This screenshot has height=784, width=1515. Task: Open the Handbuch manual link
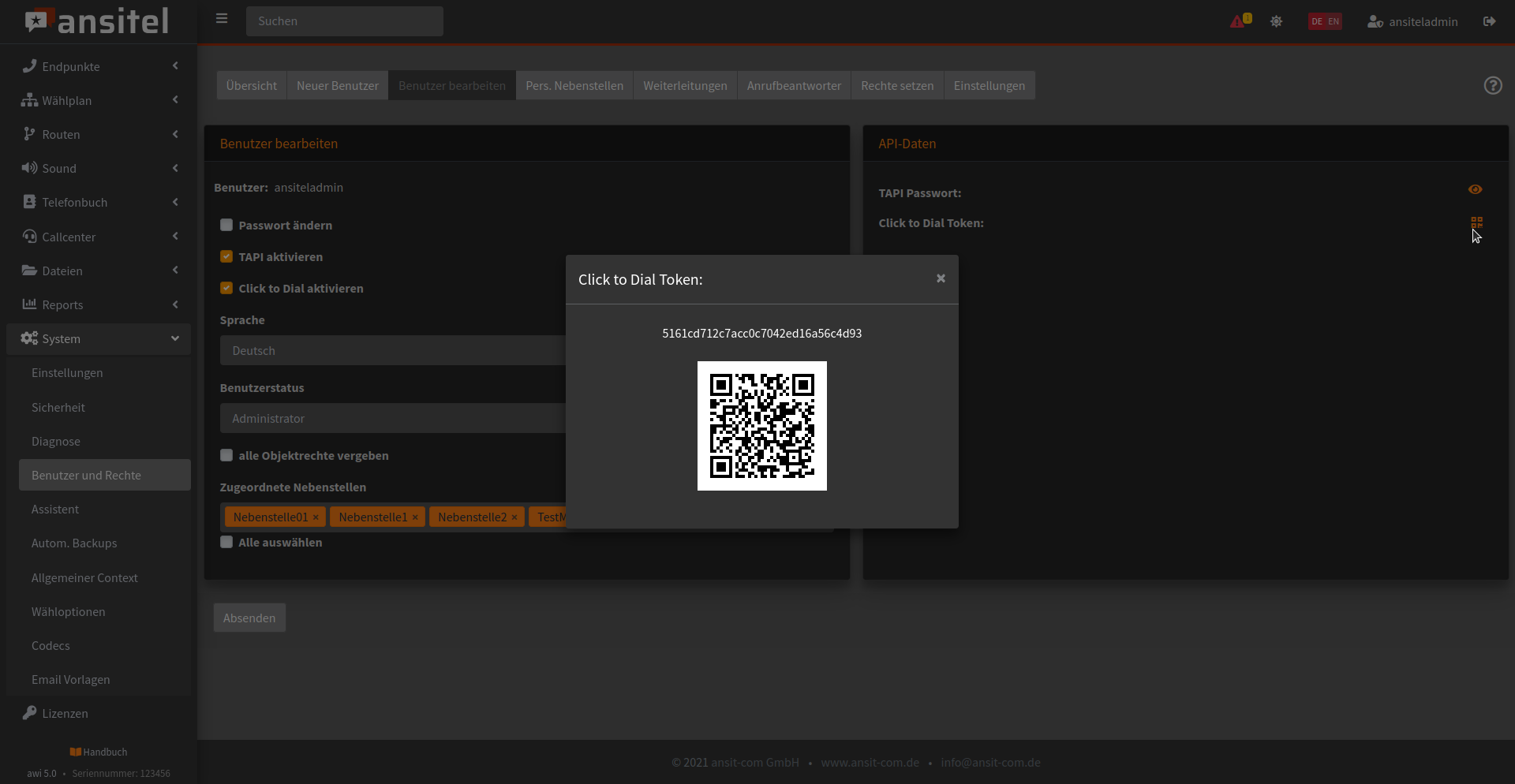[x=99, y=752]
